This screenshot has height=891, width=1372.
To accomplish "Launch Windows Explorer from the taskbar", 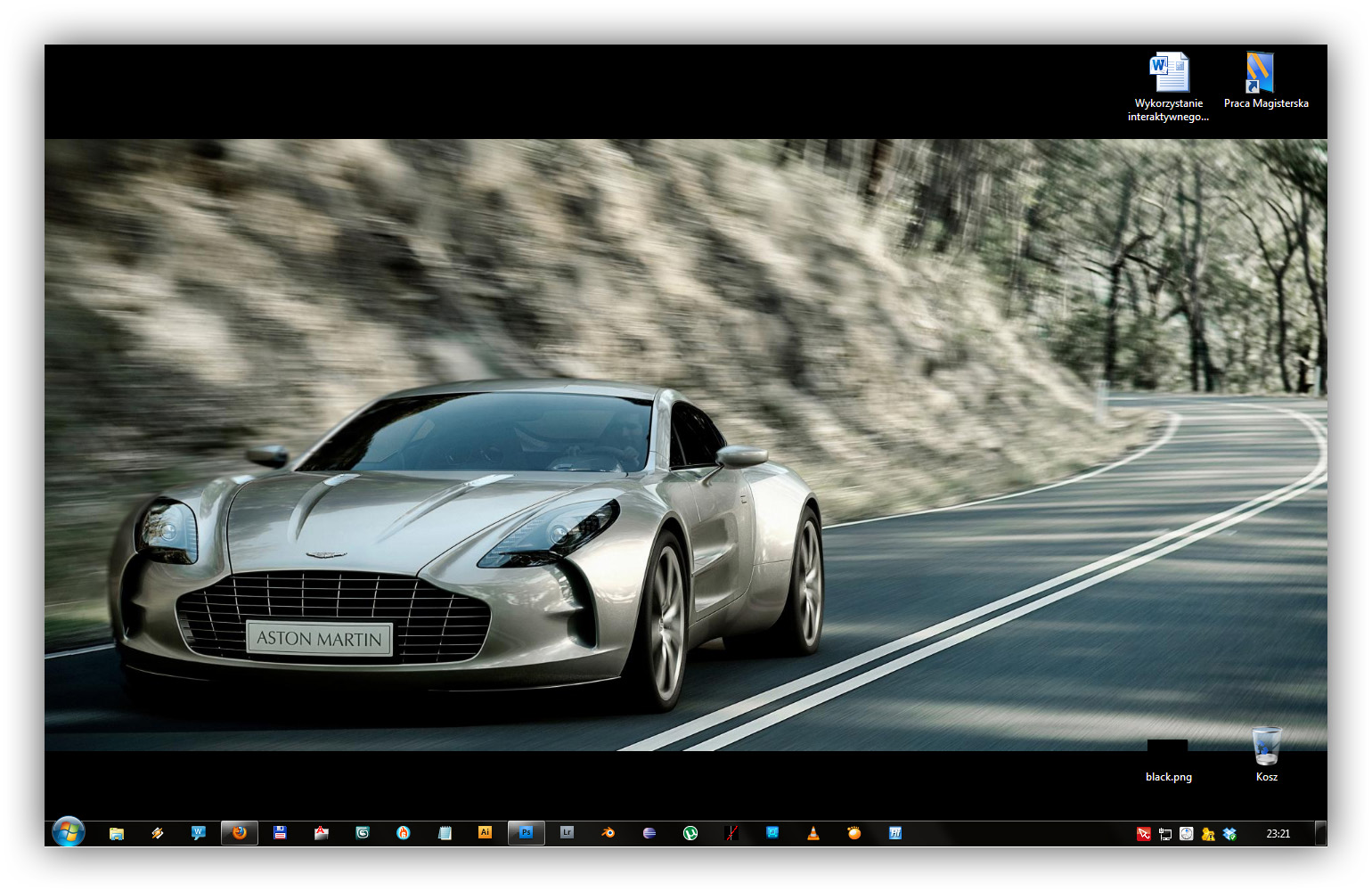I will (x=117, y=833).
